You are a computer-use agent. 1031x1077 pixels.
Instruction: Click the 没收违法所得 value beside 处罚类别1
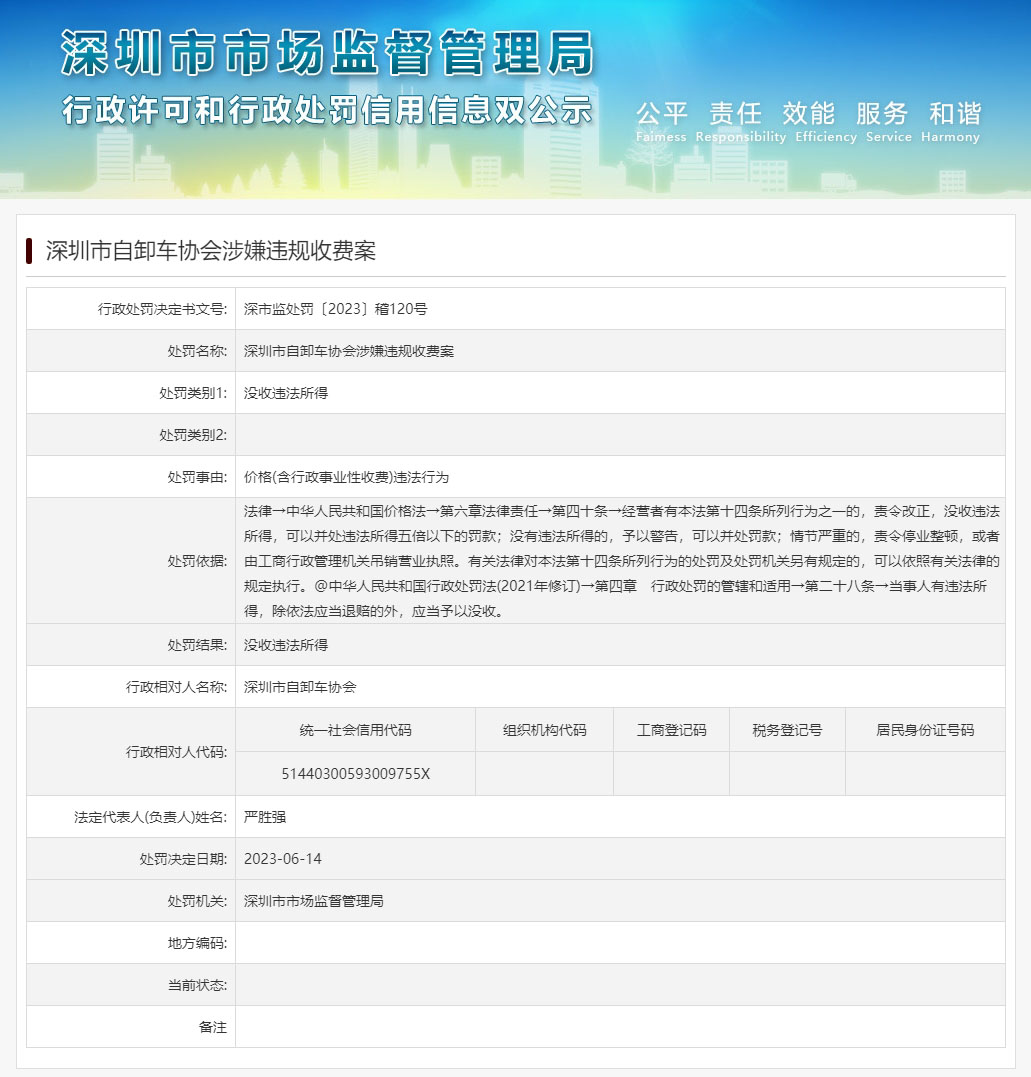[286, 393]
